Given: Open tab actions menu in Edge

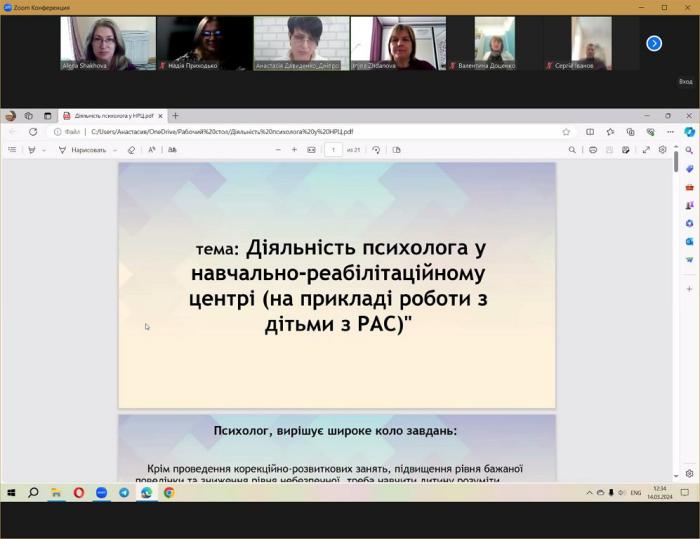Looking at the screenshot, I should tap(47, 116).
